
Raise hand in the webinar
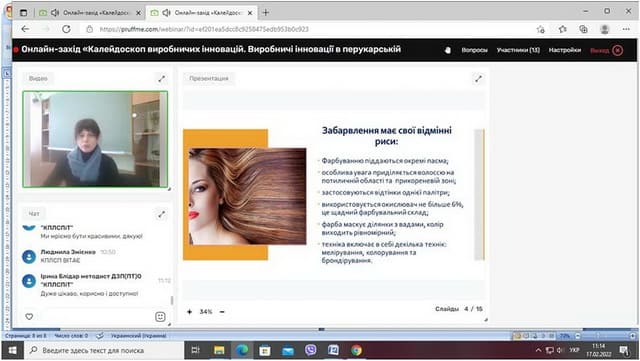pyautogui.click(x=448, y=50)
